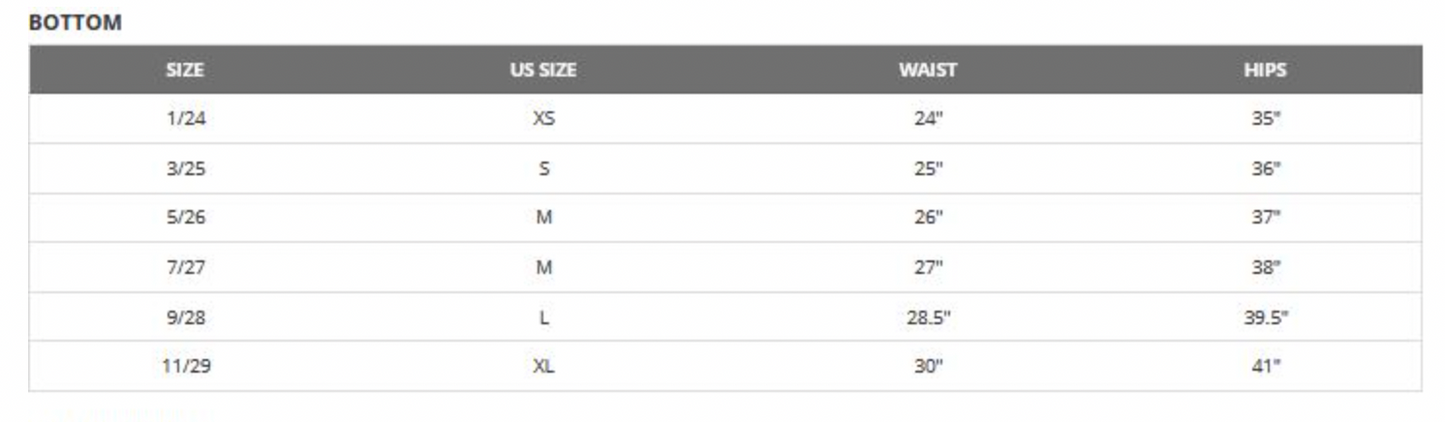Click the 9/28 size cell
This screenshot has width=1445, height=422.
(185, 317)
